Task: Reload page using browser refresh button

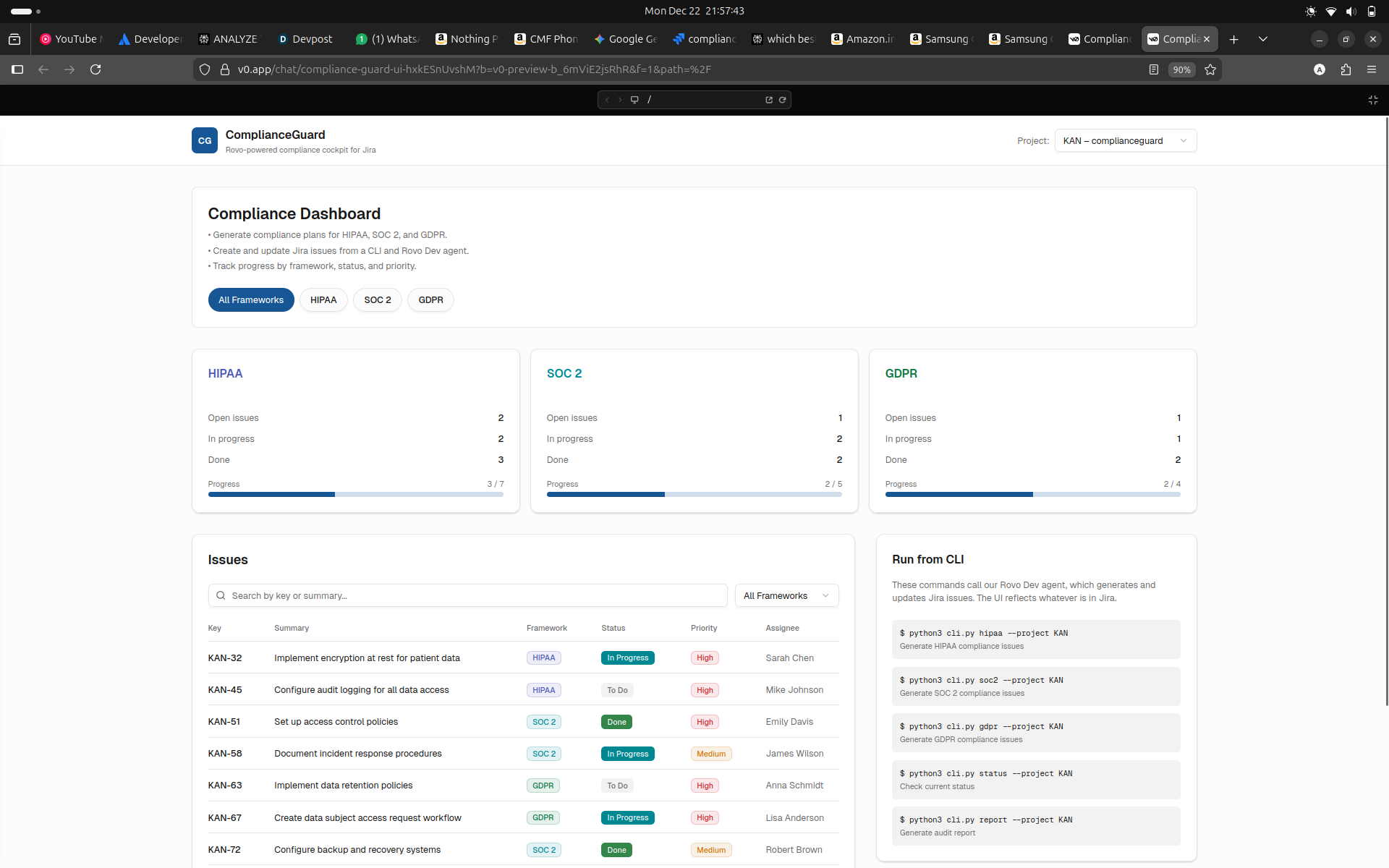Action: pyautogui.click(x=95, y=69)
